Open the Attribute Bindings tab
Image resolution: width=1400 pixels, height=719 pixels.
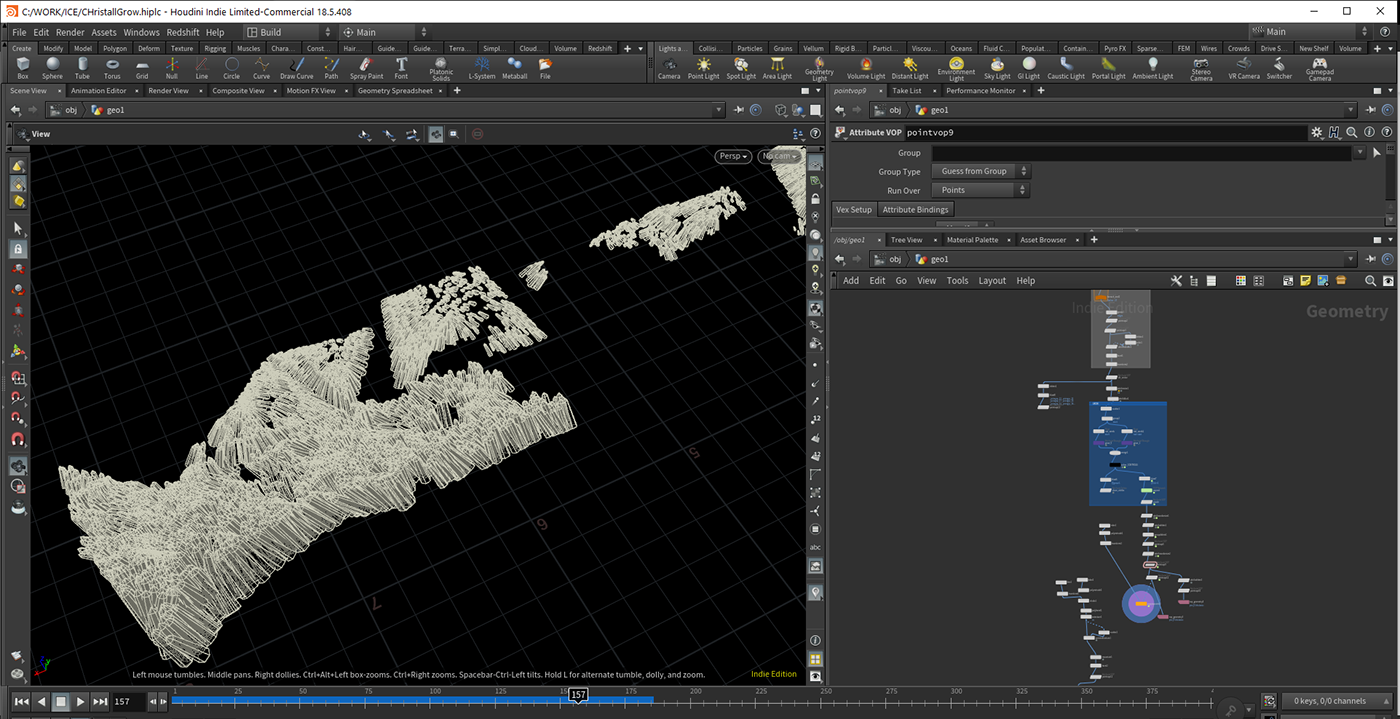click(x=916, y=209)
